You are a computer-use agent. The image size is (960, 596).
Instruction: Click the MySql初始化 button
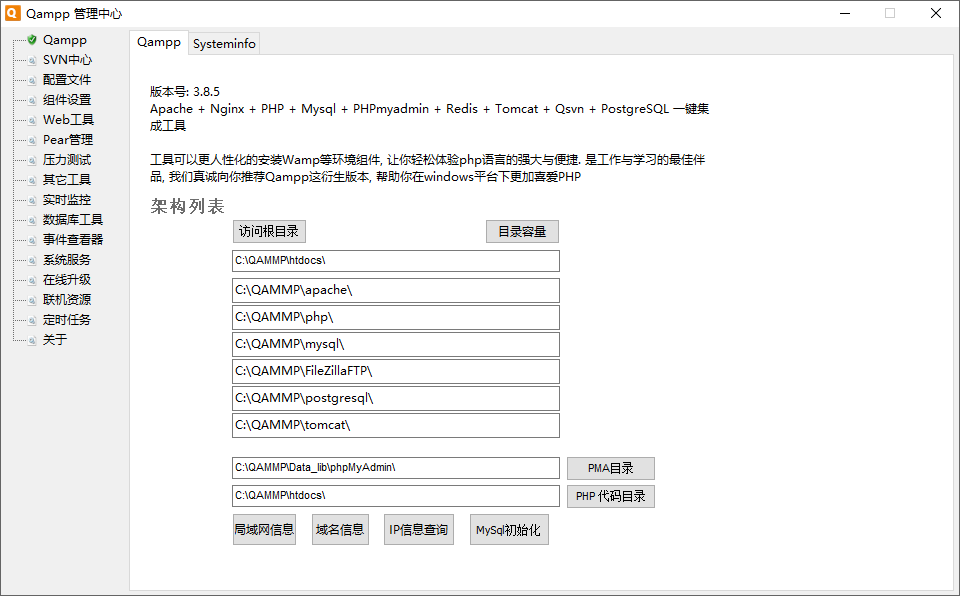508,529
